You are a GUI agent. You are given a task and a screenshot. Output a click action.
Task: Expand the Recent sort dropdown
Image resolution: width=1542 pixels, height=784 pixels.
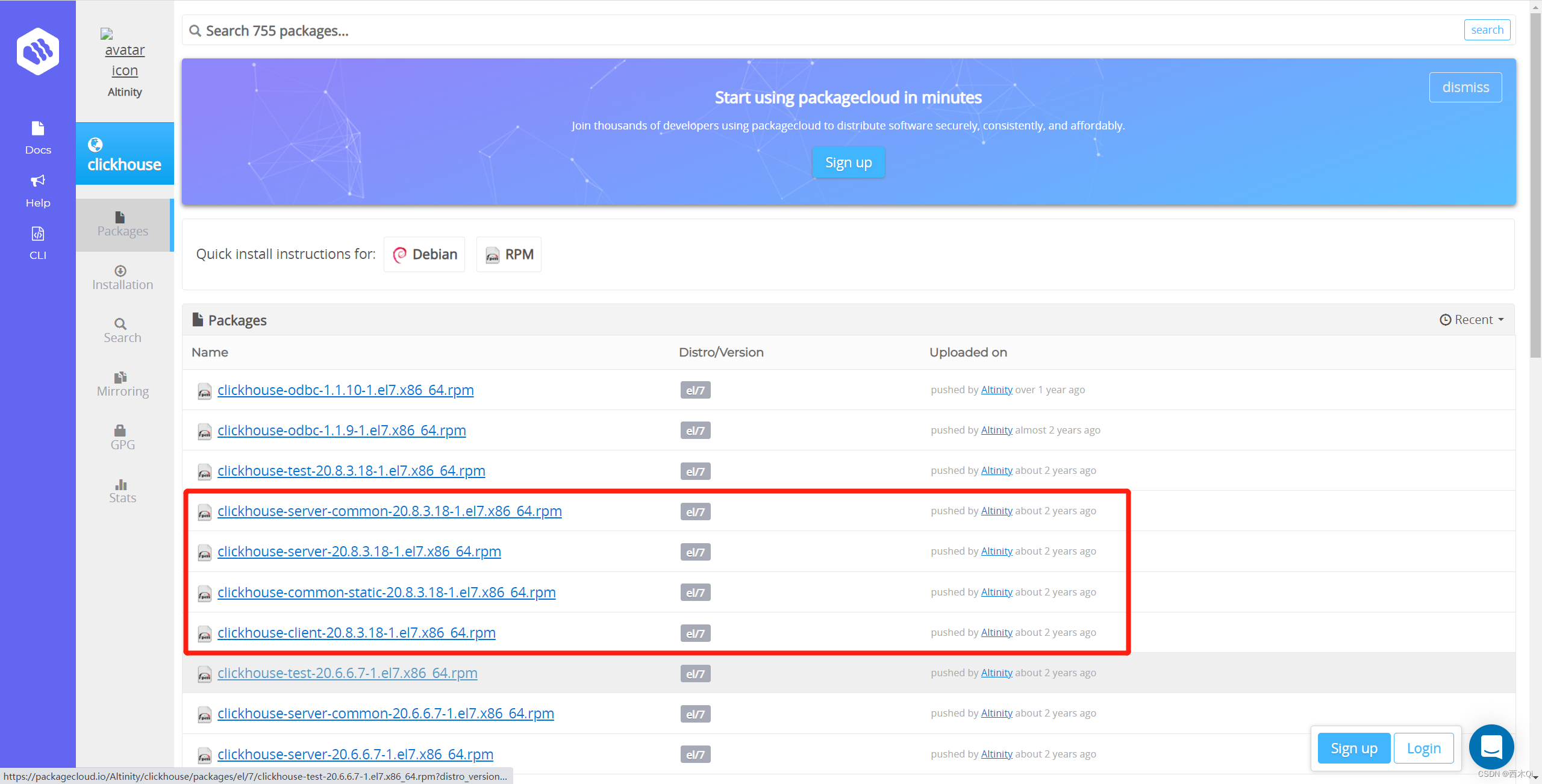point(1472,320)
